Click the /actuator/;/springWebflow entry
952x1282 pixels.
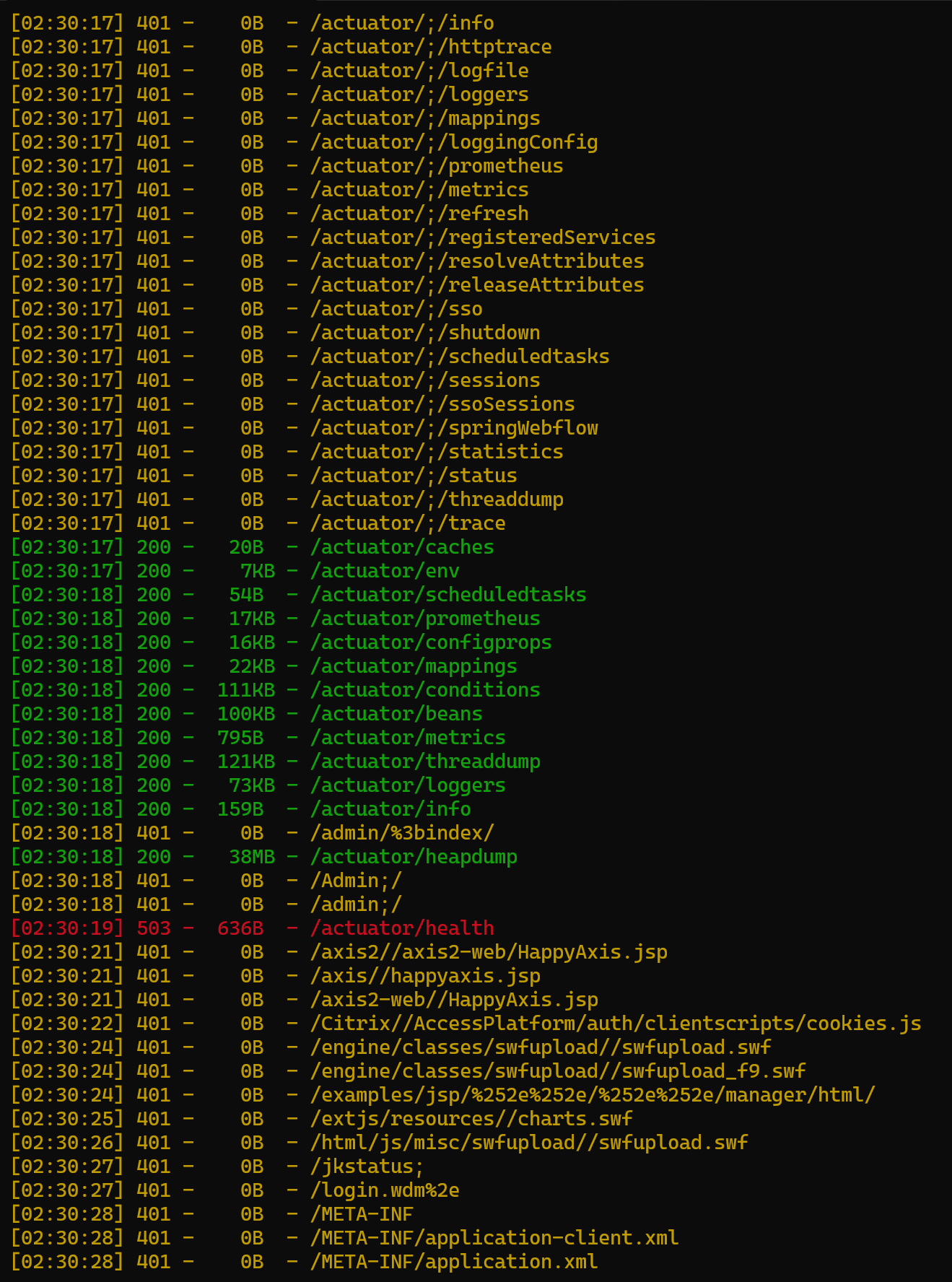(x=454, y=428)
